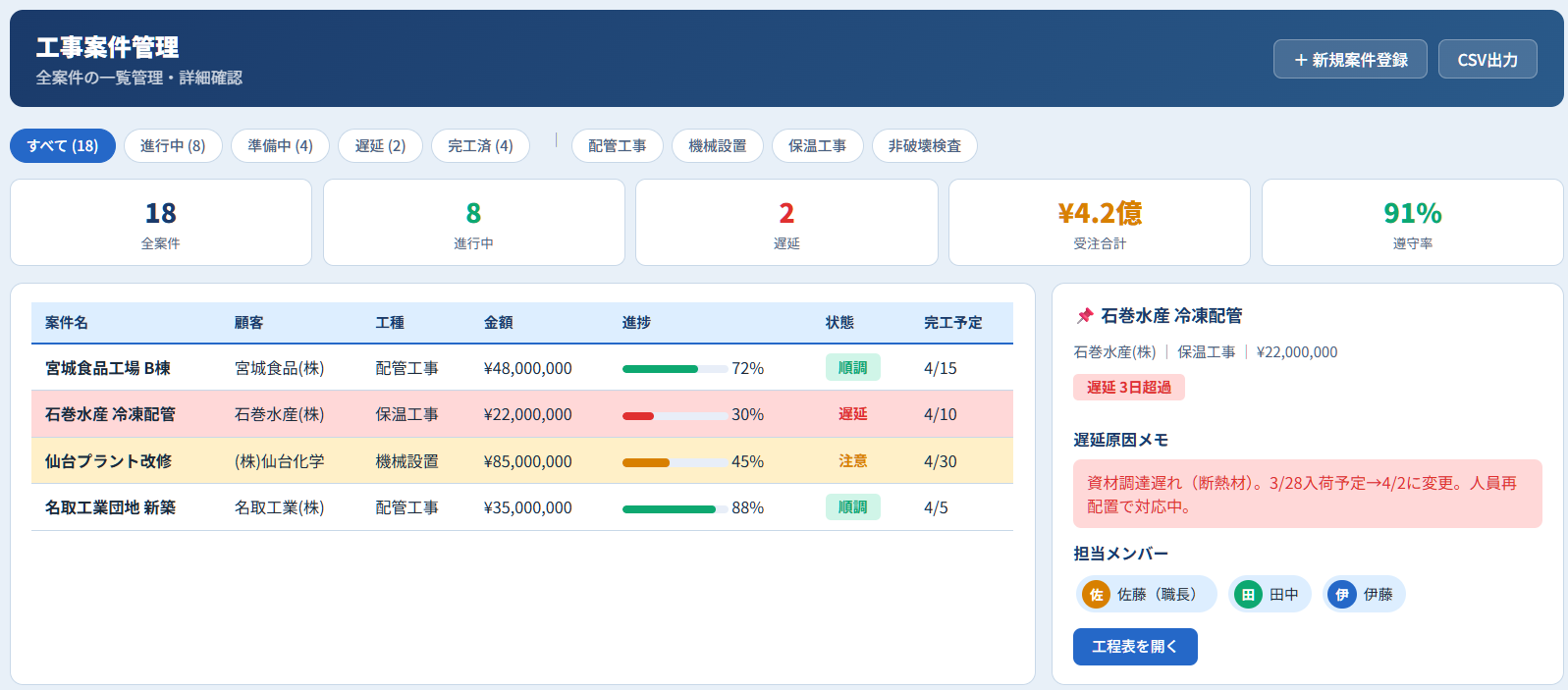1568x690 pixels.
Task: Sort by the 完工予定 column header
Action: [952, 323]
